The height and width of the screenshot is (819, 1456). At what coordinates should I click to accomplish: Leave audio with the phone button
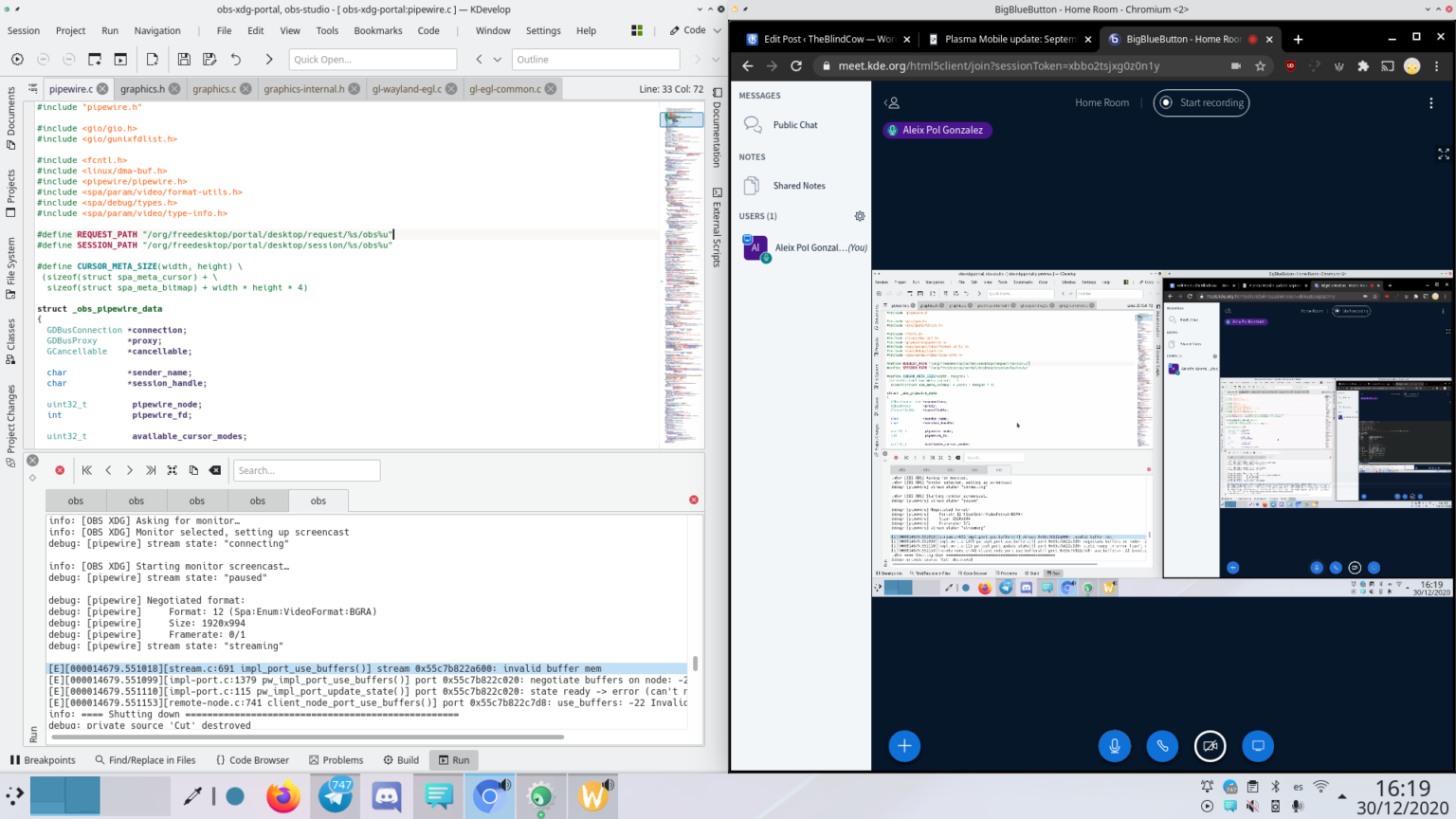(1162, 746)
